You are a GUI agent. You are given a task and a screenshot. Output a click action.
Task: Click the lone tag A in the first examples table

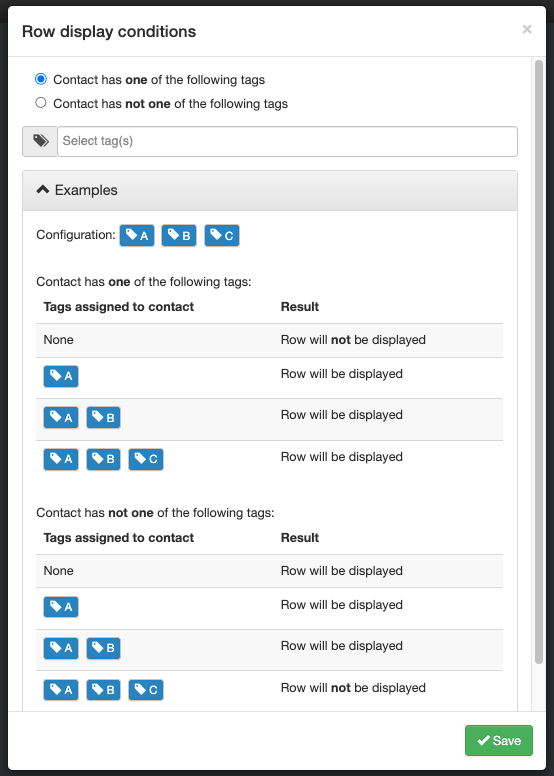point(61,376)
